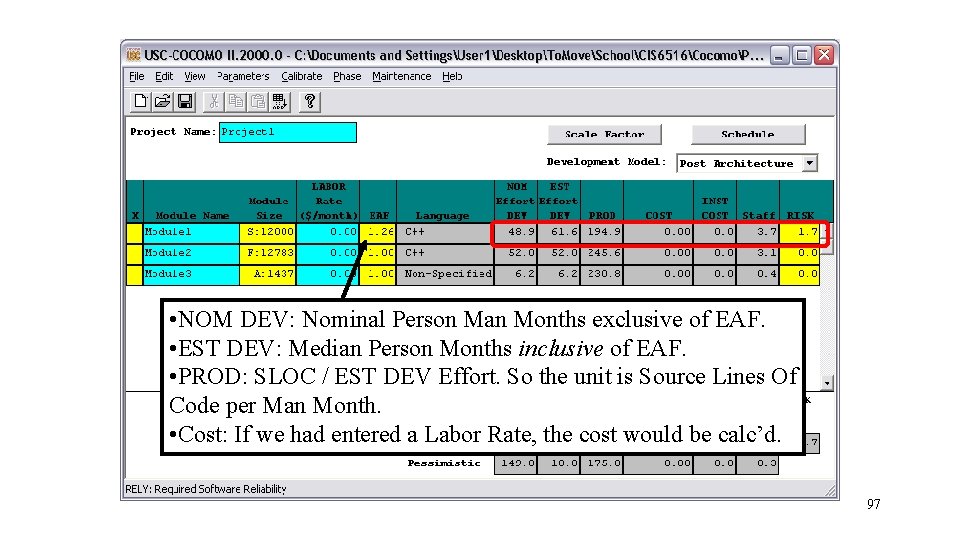The image size is (960, 540).
Task: Toggle the X selector for Module3
Action: point(134,274)
